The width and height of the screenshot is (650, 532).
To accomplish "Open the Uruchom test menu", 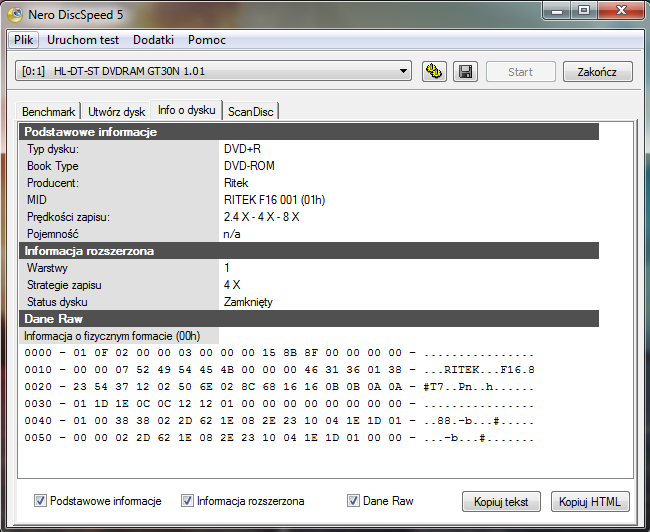I will click(x=83, y=40).
